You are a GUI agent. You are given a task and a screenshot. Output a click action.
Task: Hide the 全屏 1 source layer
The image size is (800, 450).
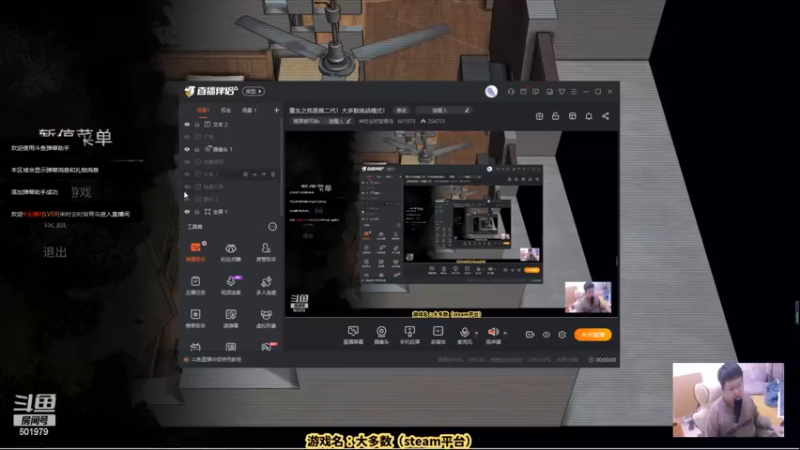click(x=187, y=212)
